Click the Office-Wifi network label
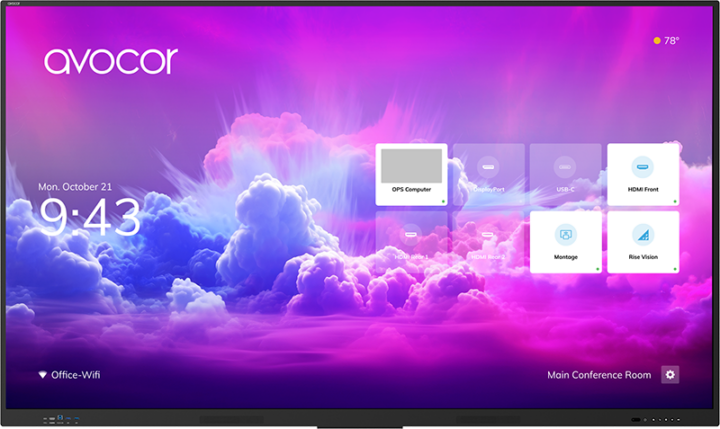Screen dimensions: 720x429 (76, 375)
